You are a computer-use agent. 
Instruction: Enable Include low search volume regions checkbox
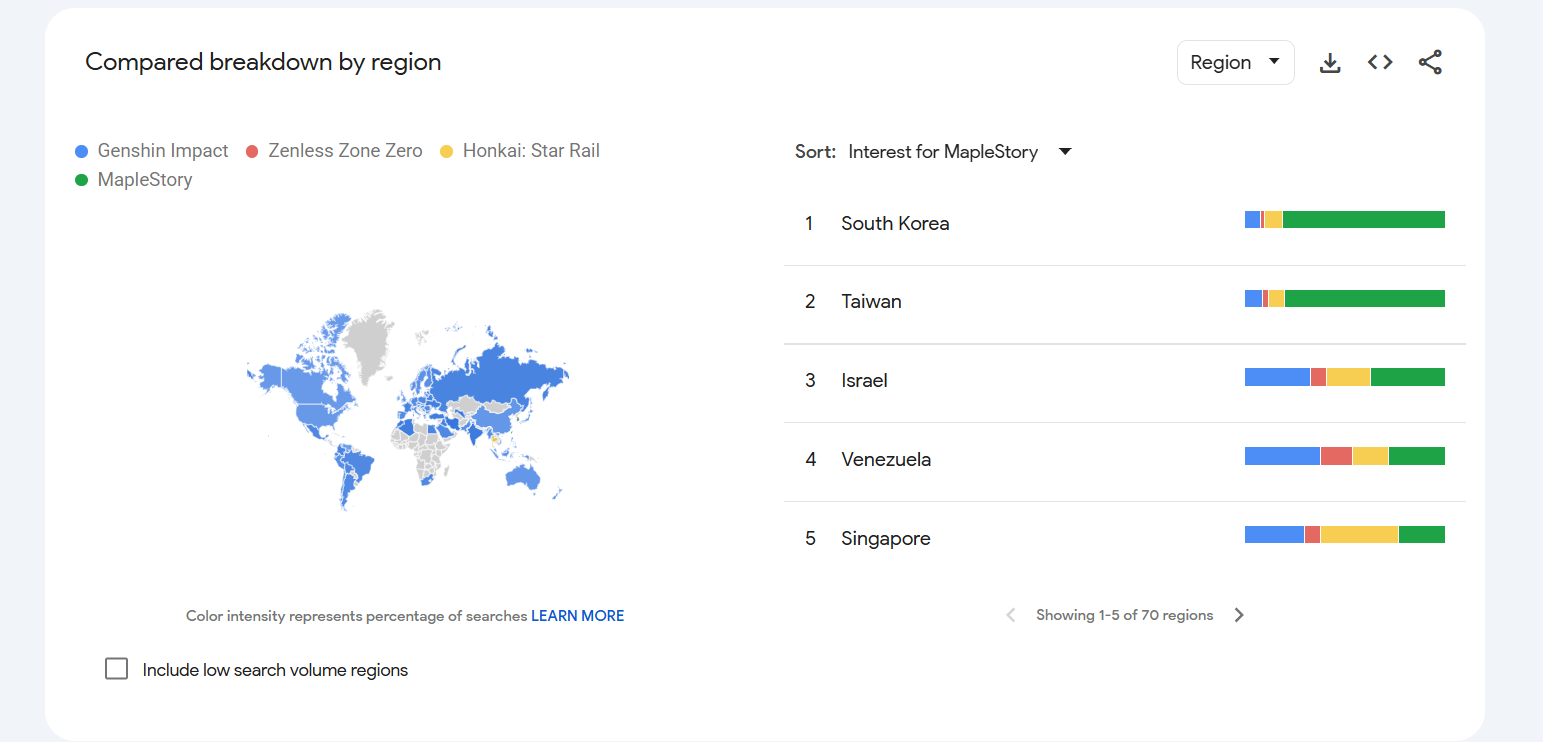tap(117, 669)
